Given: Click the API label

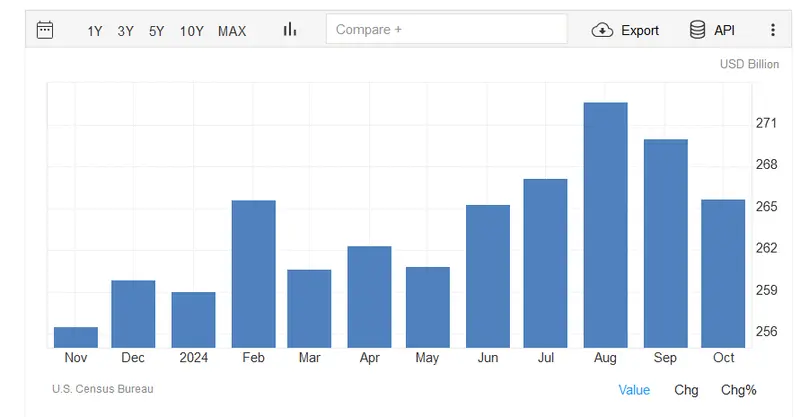Looking at the screenshot, I should 724,31.
